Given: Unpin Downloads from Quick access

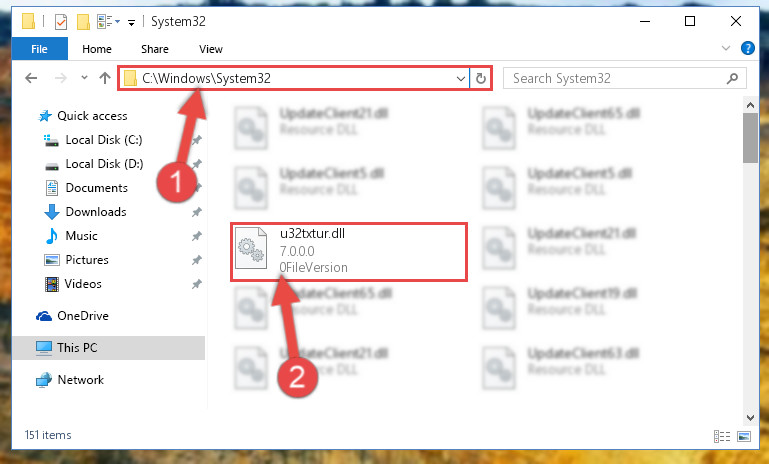Looking at the screenshot, I should (197, 212).
